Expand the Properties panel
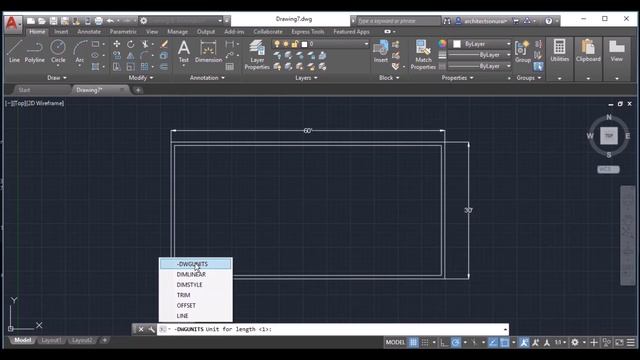640x360 pixels. tap(458, 78)
